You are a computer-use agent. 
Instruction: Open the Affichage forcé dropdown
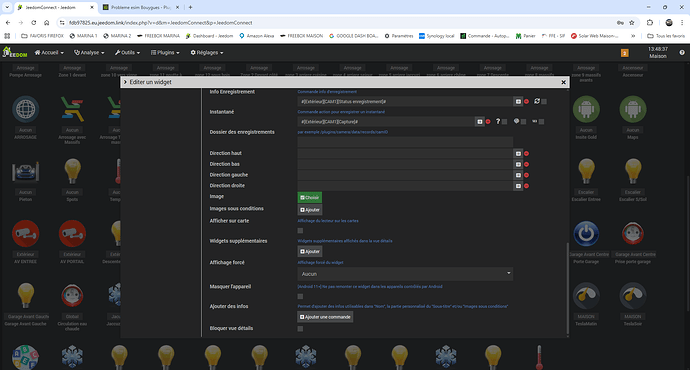(405, 274)
